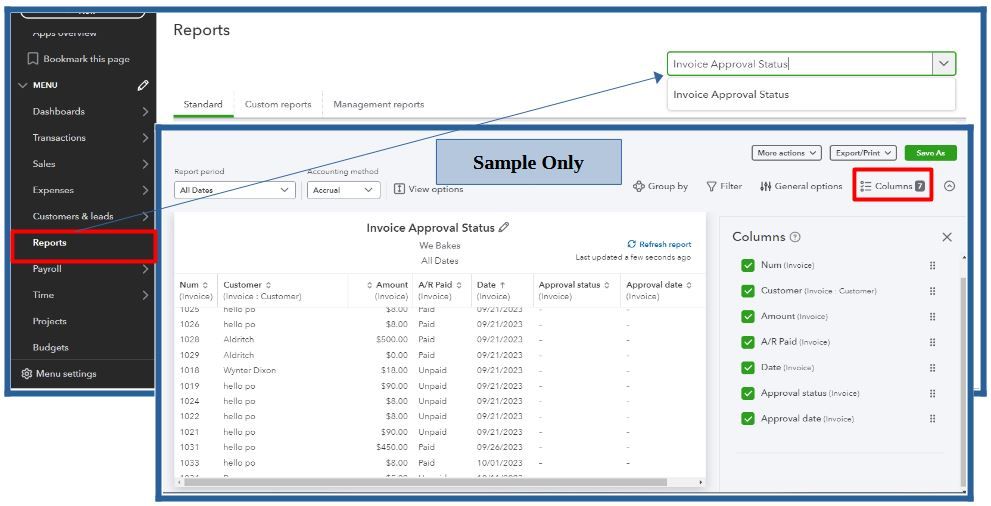
Task: Switch to the Standard tab
Action: click(x=203, y=104)
